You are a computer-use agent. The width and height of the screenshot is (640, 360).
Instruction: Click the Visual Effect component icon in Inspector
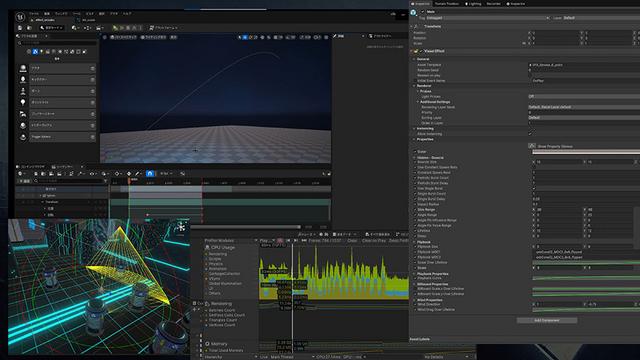[416, 51]
